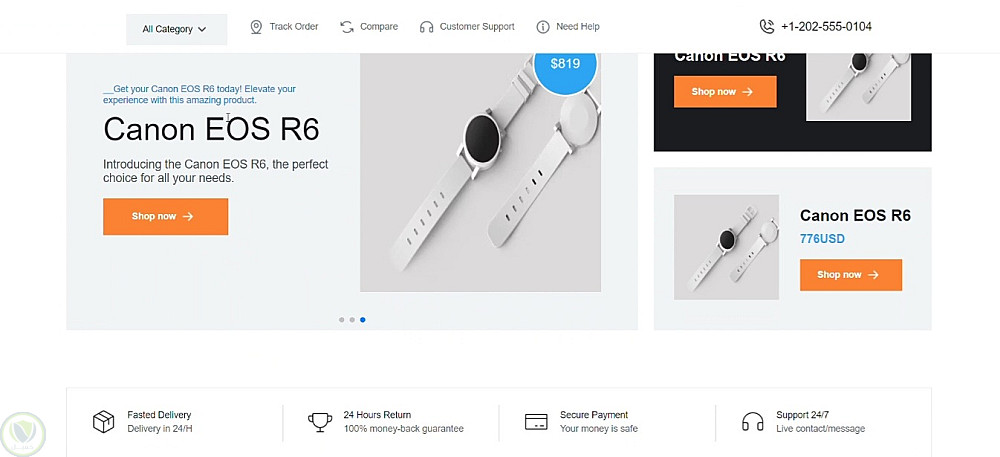
Task: Click the Secure Payment card icon
Action: click(x=536, y=421)
